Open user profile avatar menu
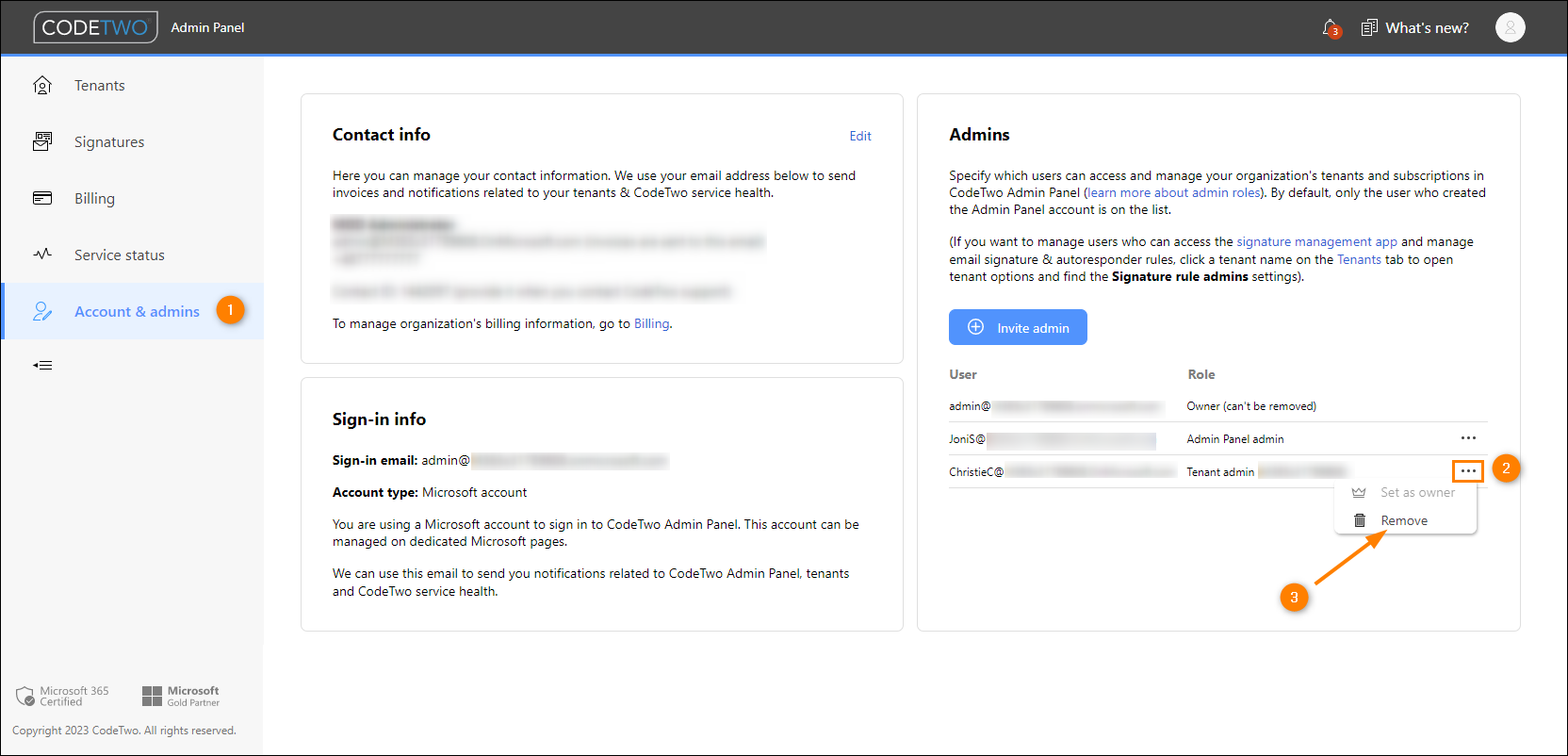Screen dimensions: 1568x756 click(1510, 27)
